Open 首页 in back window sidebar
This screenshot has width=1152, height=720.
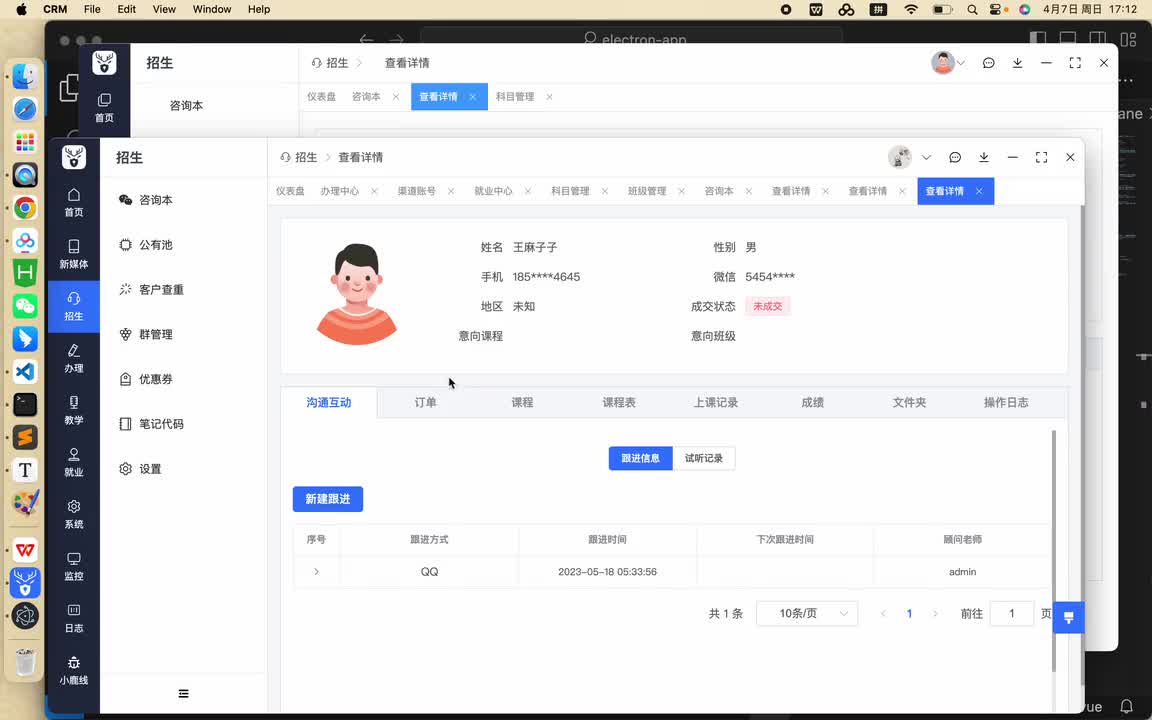pyautogui.click(x=104, y=107)
